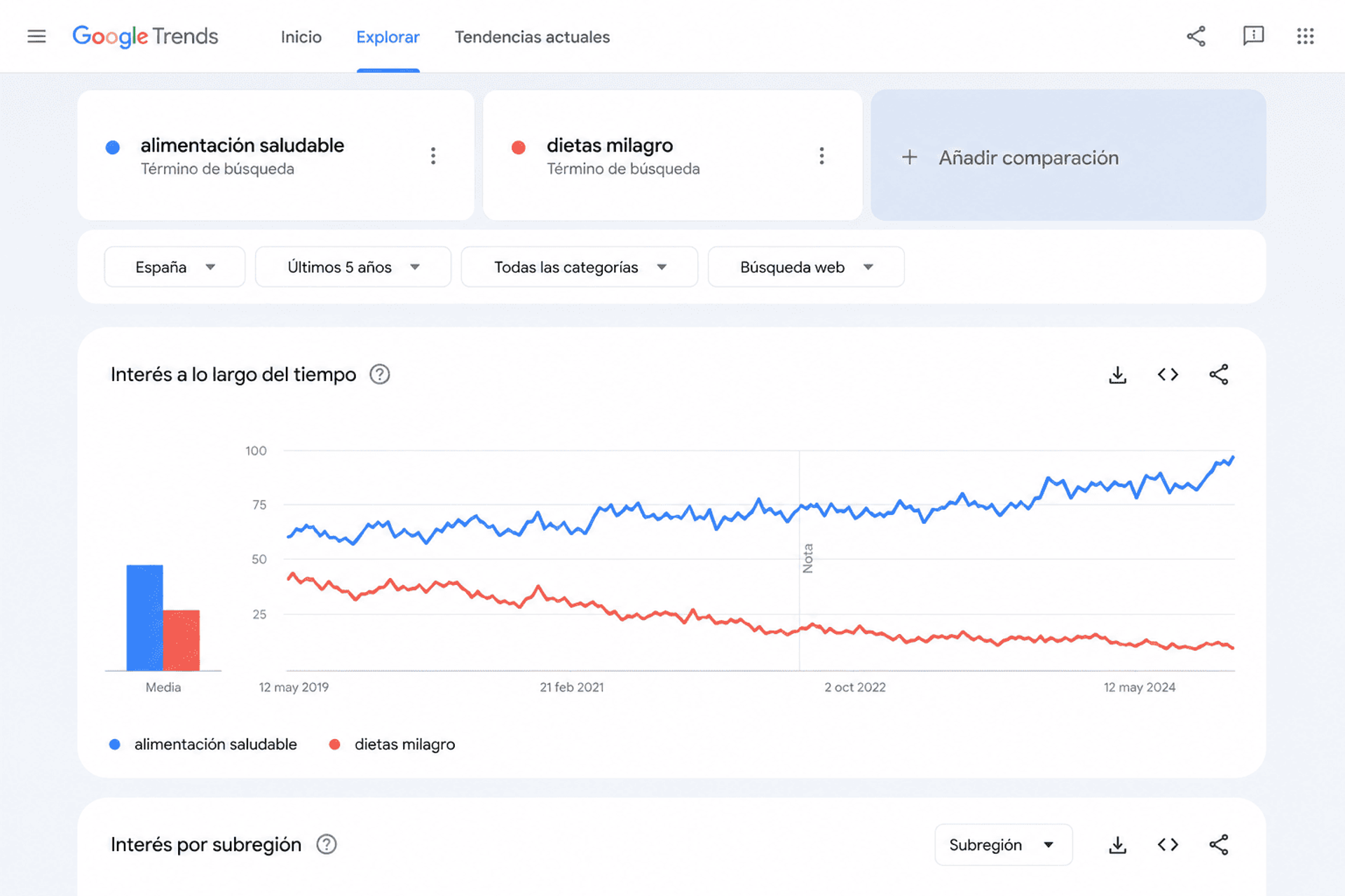Open the Google apps grid
Screen dimensions: 1345x896
(x=1305, y=36)
